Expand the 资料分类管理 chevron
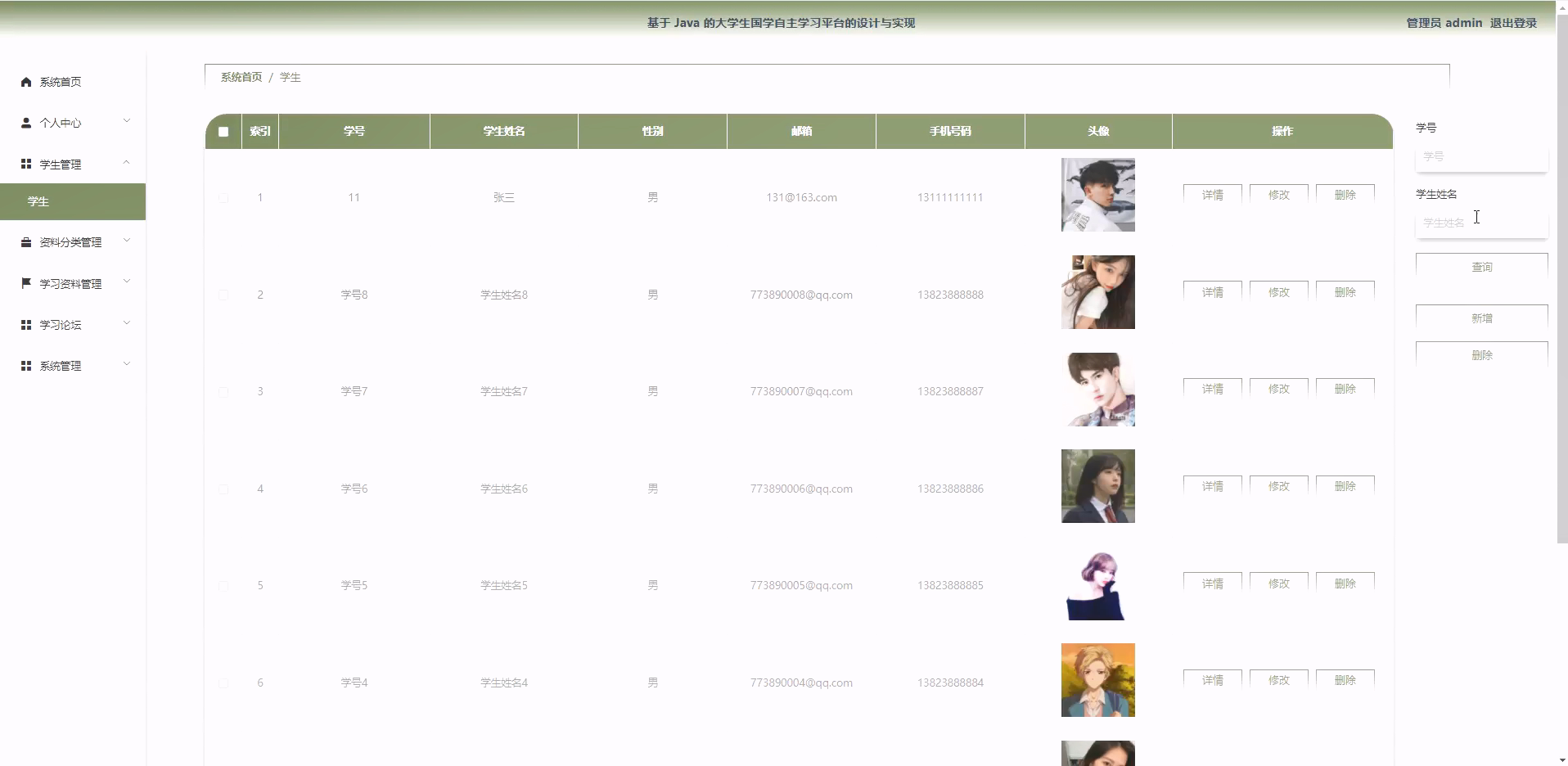The image size is (1568, 766). (x=127, y=241)
